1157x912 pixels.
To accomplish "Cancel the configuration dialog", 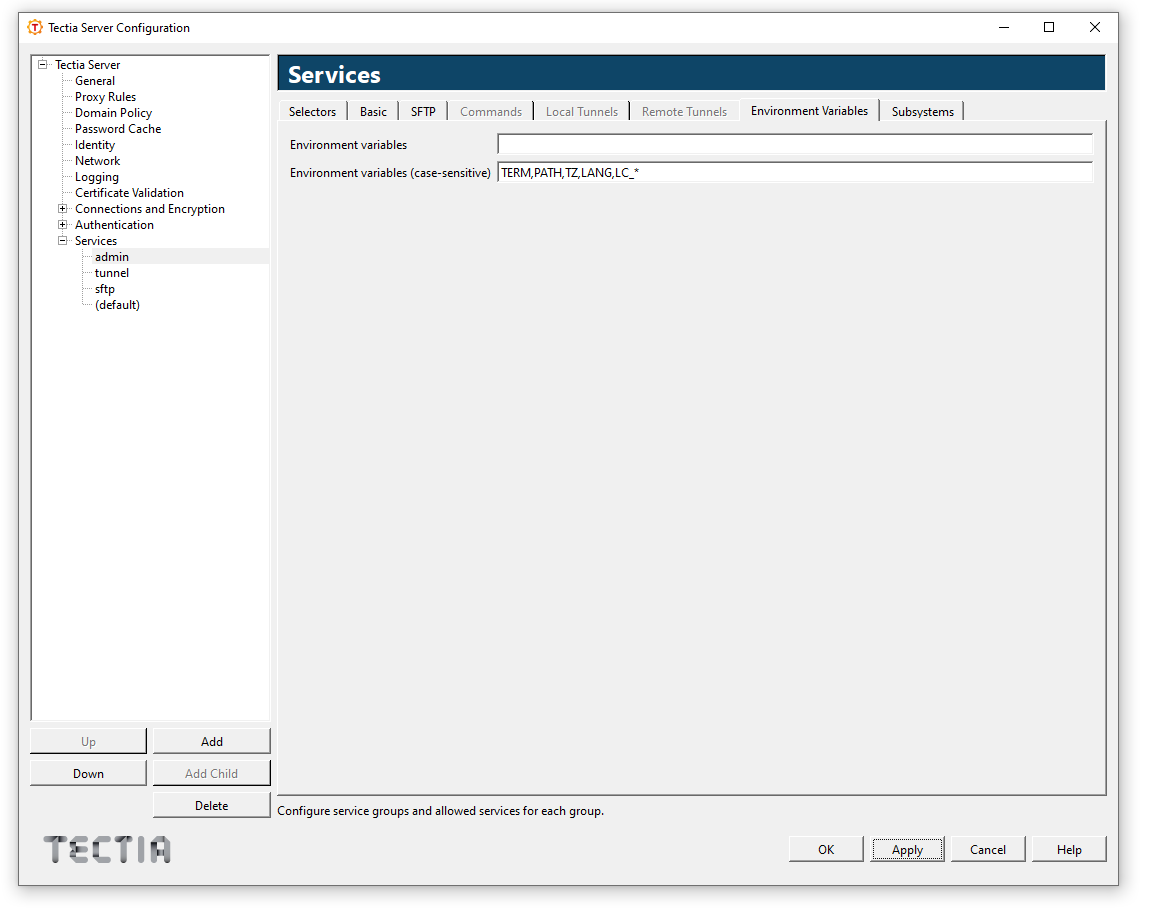I will pos(988,849).
